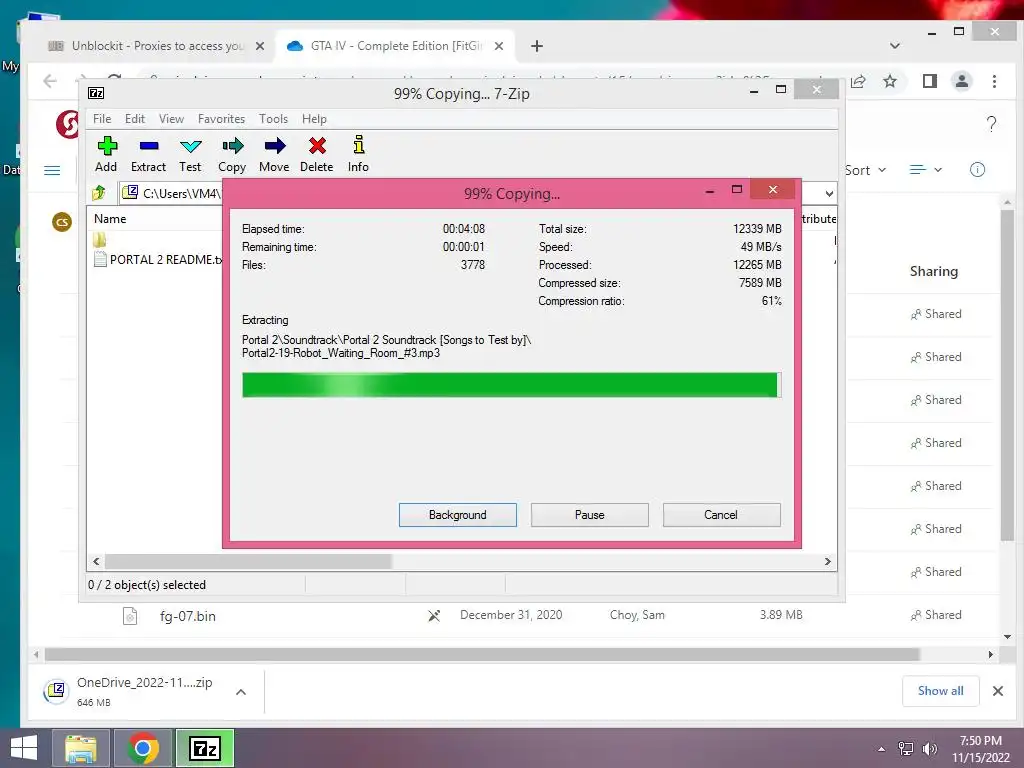The height and width of the screenshot is (768, 1024).
Task: Open fg-07.bin file in OneDrive
Action: (x=187, y=616)
